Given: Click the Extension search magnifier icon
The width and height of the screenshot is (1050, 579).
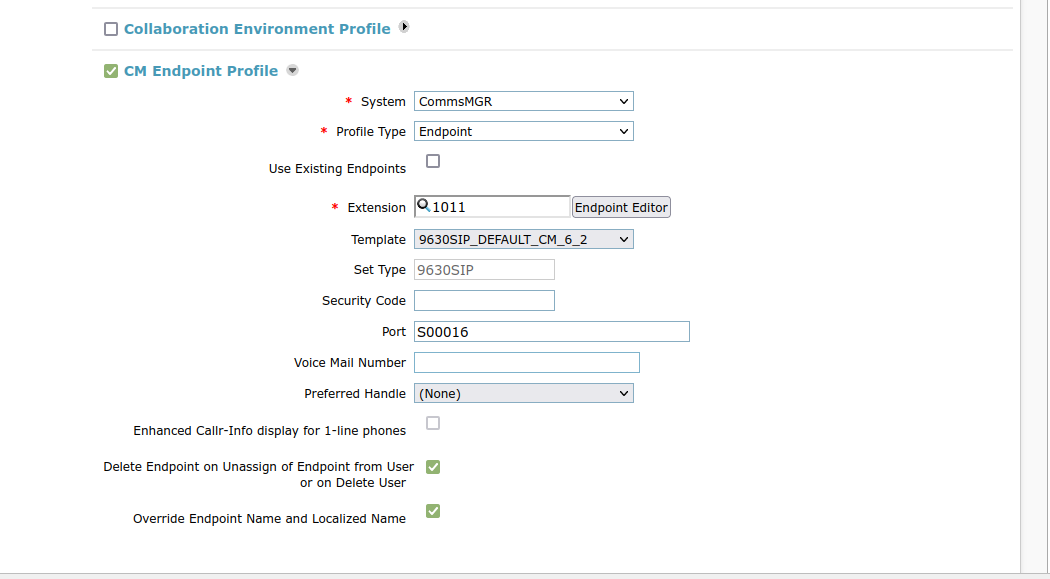Looking at the screenshot, I should (424, 206).
